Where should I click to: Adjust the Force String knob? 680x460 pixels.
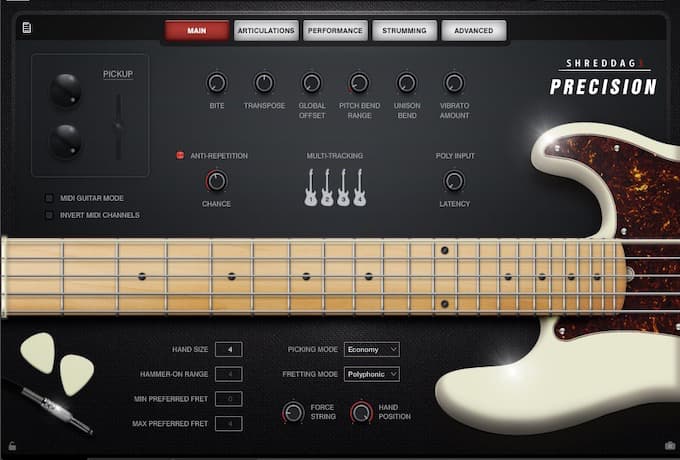click(293, 412)
